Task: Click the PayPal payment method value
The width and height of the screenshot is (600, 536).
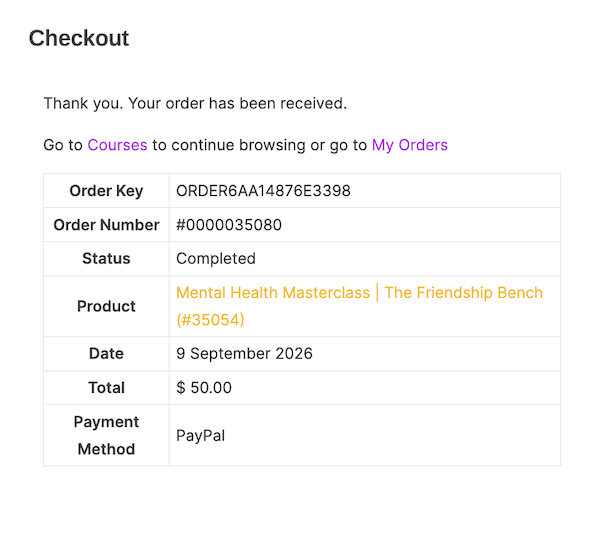Action: [201, 436]
